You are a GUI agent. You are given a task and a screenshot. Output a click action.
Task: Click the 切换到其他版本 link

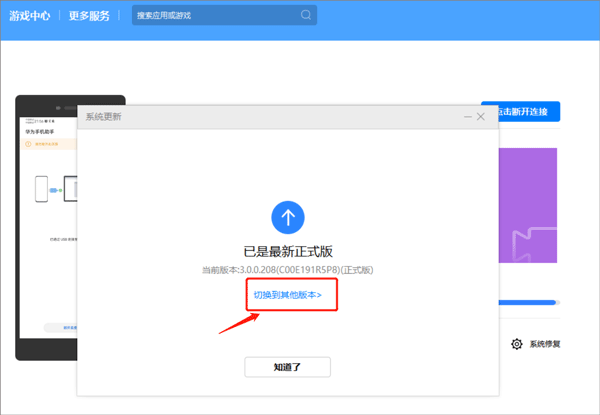point(288,295)
